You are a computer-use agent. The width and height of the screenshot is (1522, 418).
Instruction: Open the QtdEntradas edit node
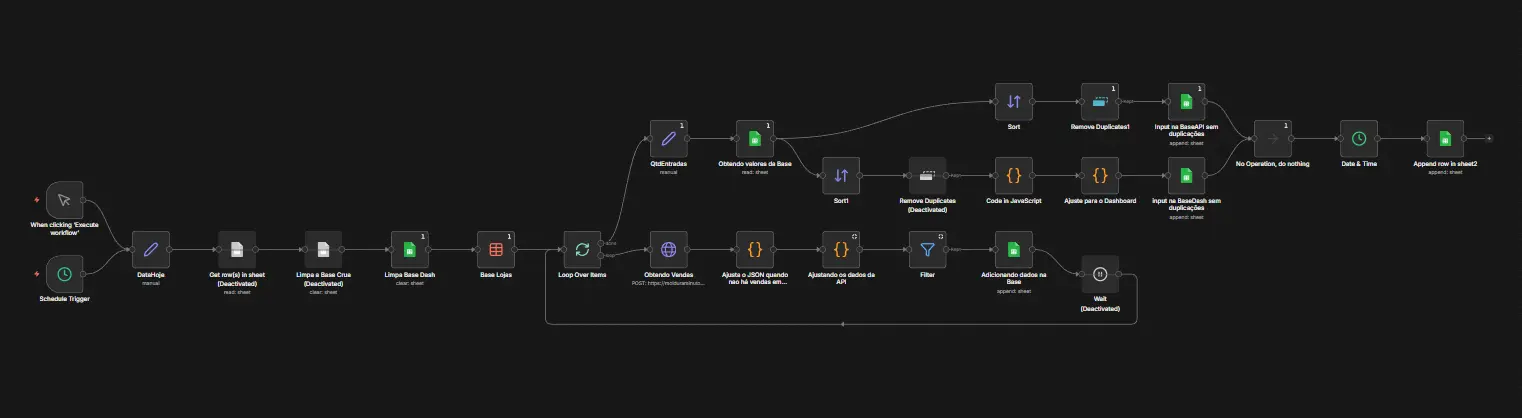click(668, 139)
